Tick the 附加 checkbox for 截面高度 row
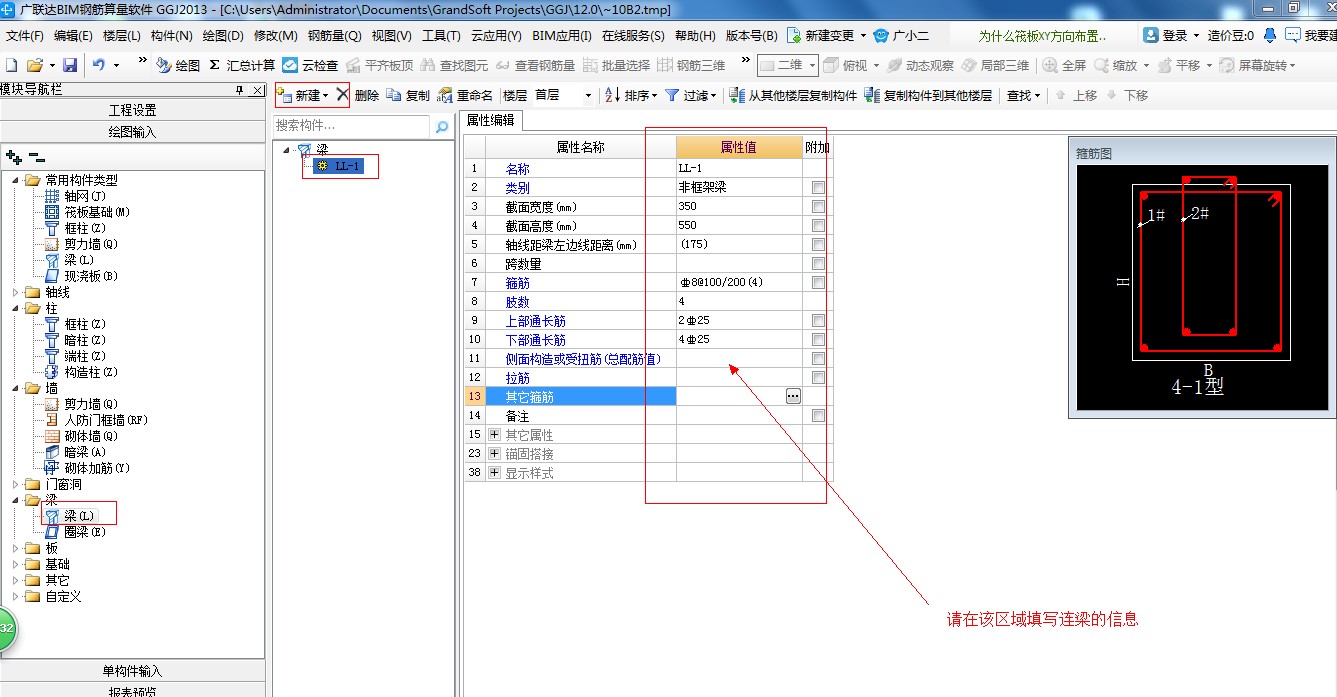Viewport: 1337px width, 697px height. coord(819,226)
